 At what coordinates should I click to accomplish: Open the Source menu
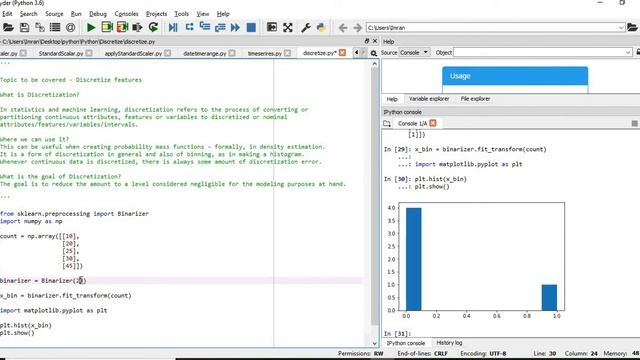pos(54,14)
